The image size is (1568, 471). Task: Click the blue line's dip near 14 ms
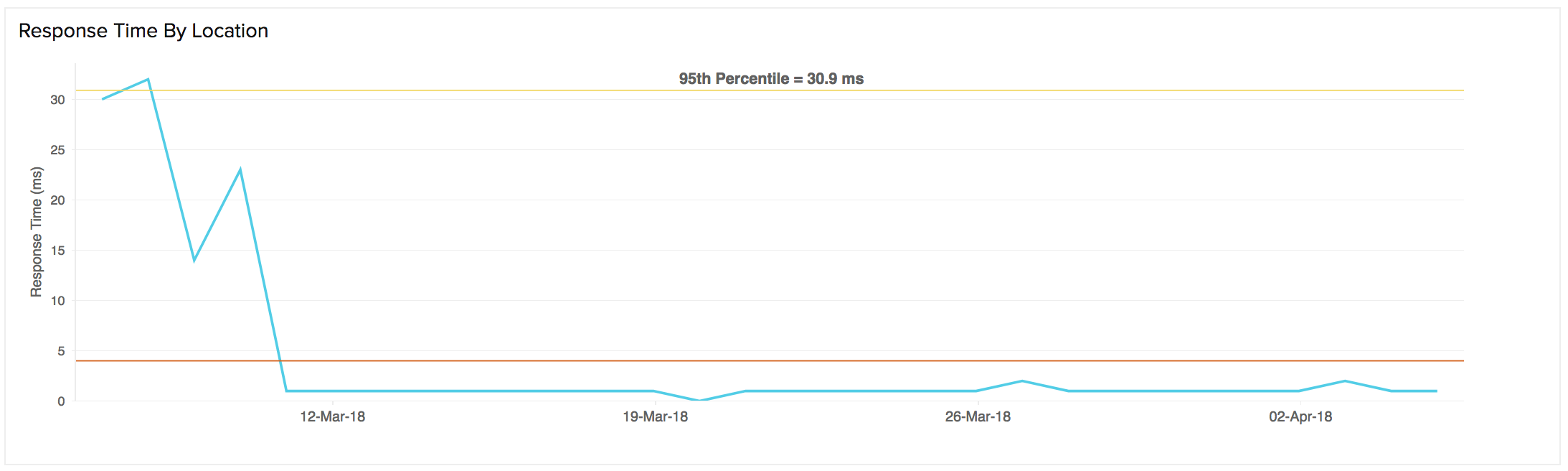pos(194,260)
